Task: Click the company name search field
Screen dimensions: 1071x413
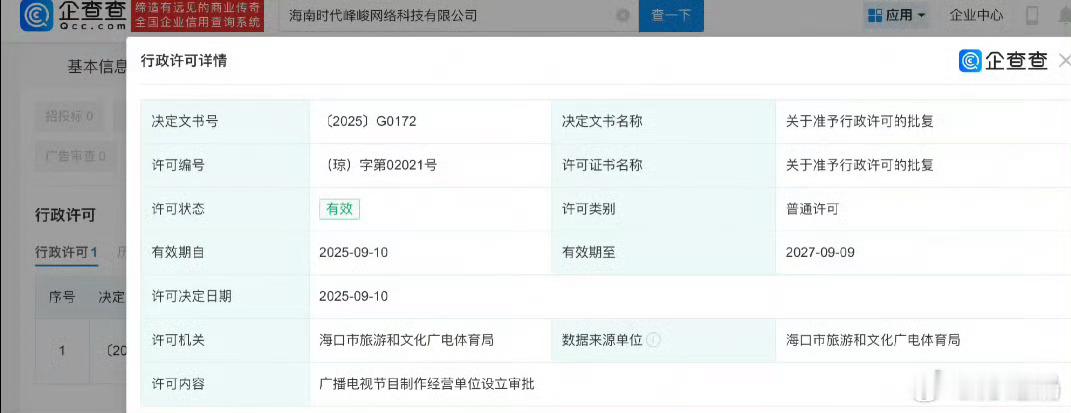Action: coord(458,16)
